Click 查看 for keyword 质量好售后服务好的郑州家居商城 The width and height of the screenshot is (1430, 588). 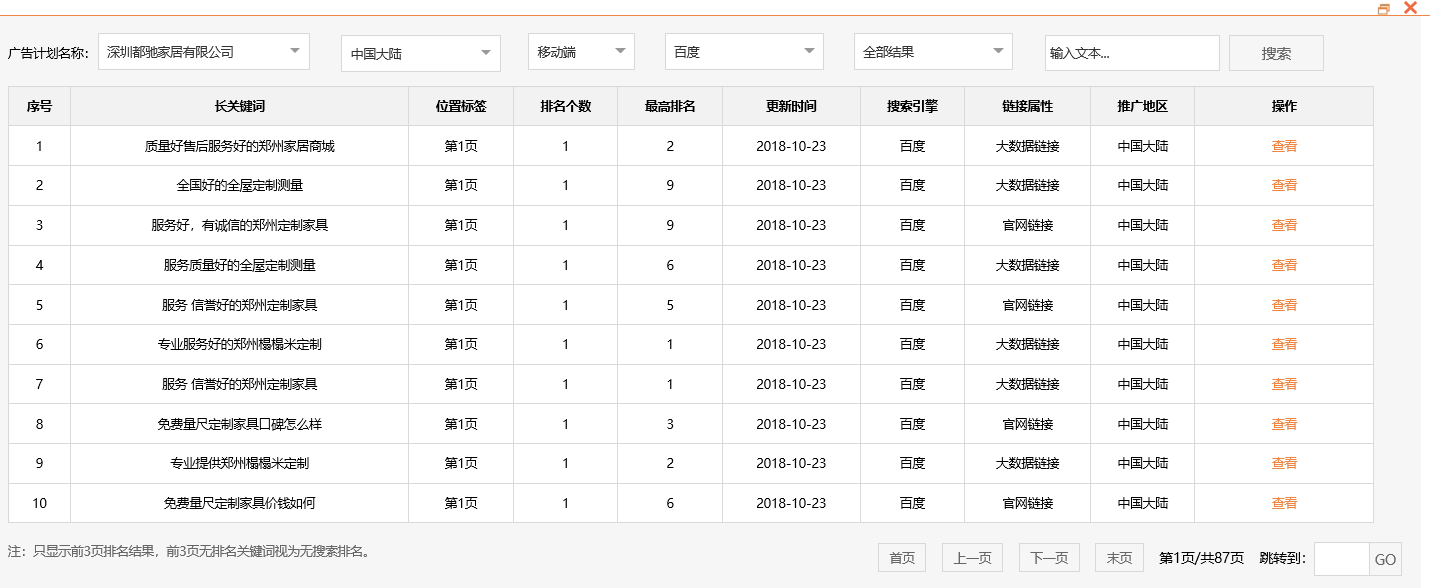(1283, 145)
